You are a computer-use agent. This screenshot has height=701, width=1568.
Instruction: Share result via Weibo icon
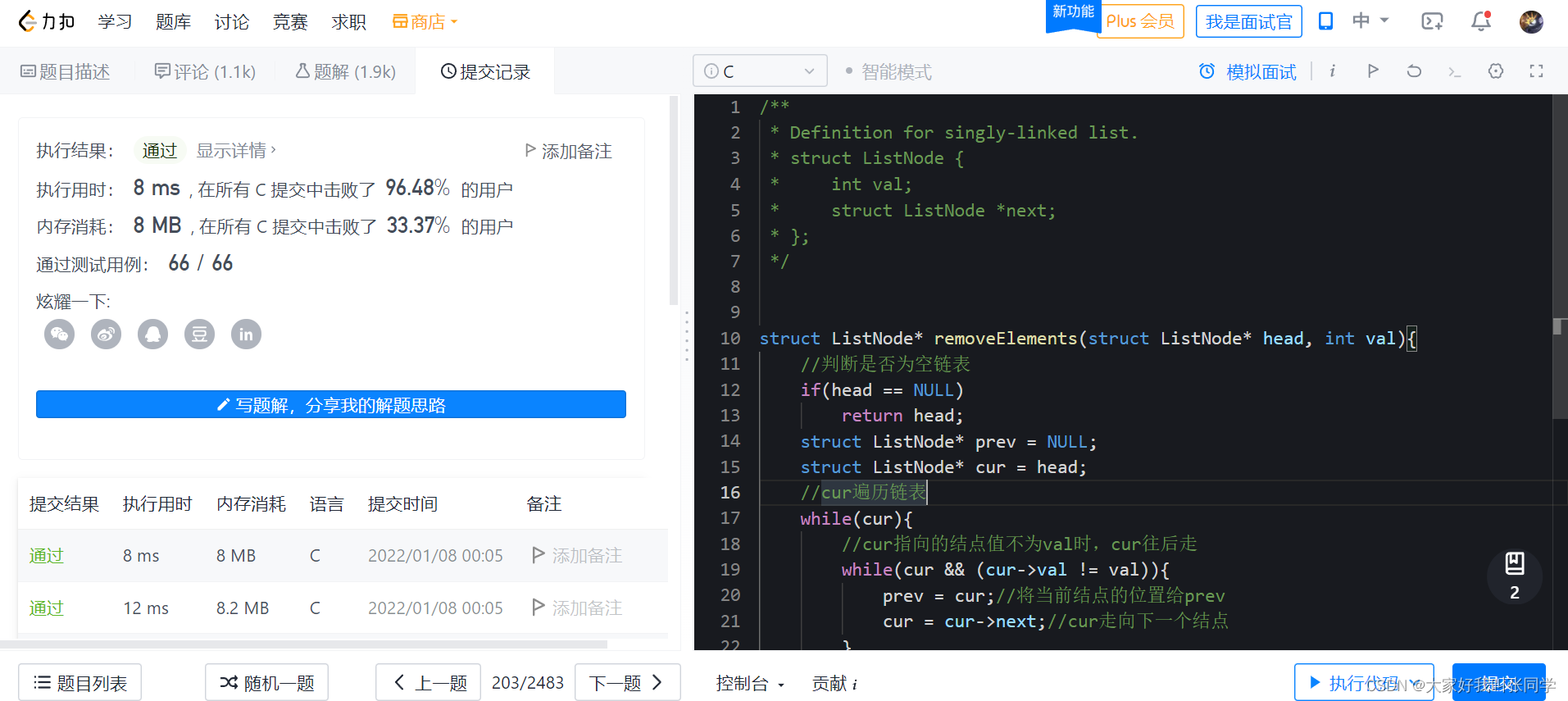click(106, 334)
